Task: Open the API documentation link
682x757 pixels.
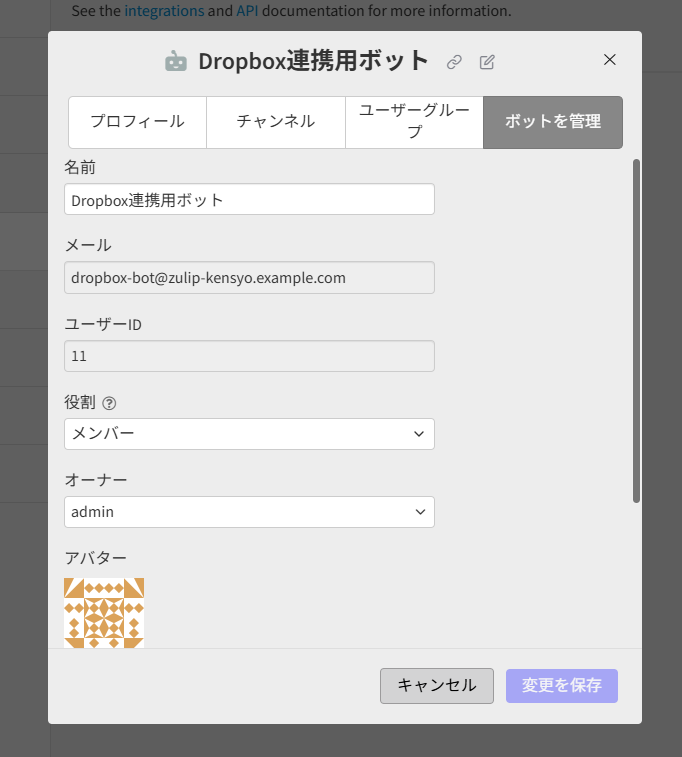Action: click(247, 12)
